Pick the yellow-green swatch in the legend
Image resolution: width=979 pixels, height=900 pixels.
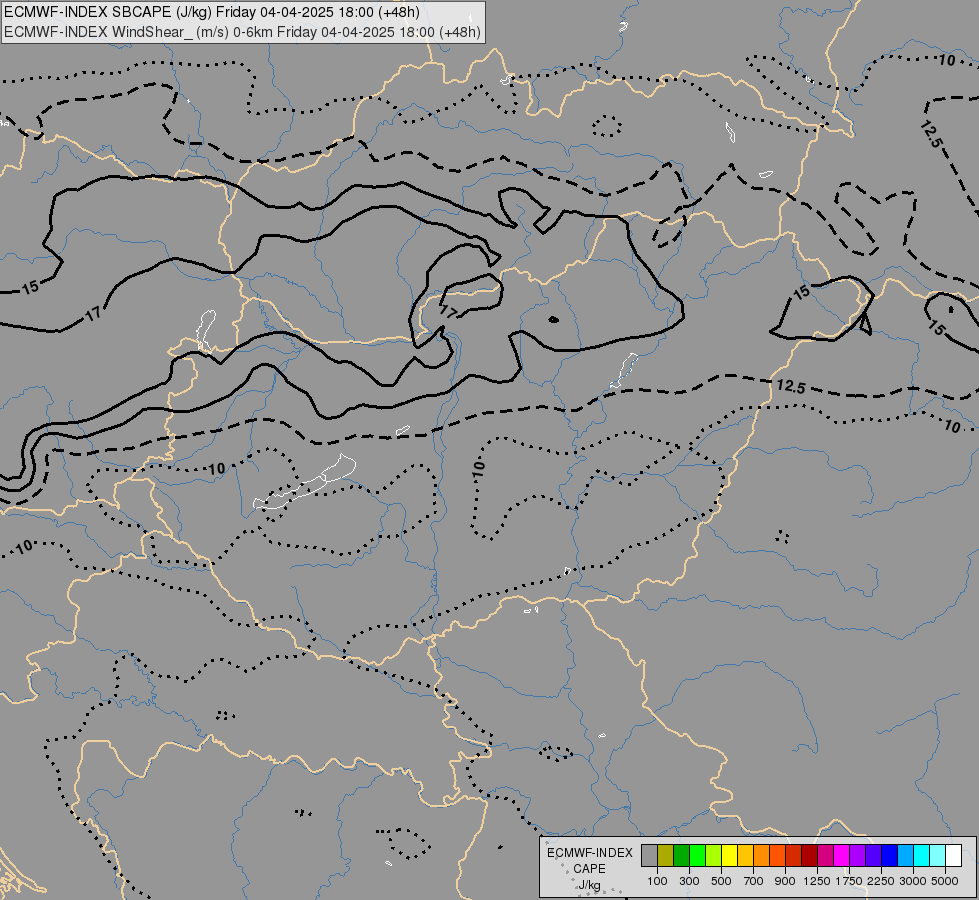pos(714,856)
